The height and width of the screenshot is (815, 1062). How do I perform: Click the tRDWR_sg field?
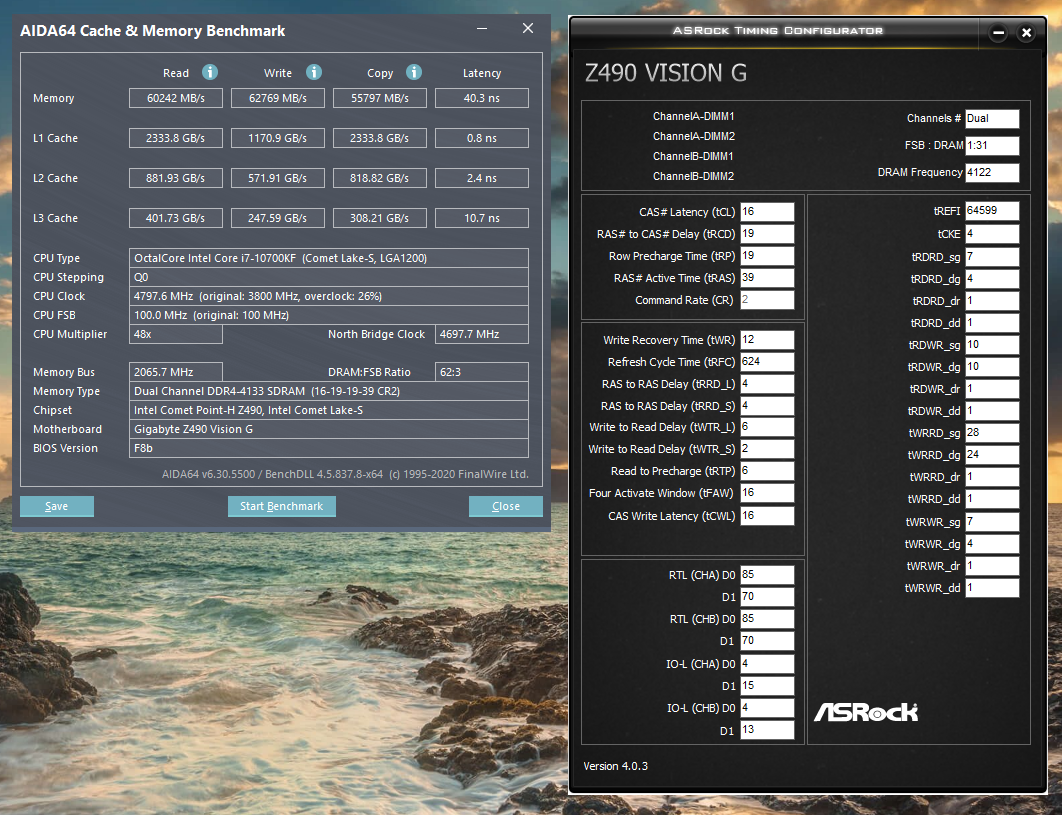coord(992,345)
